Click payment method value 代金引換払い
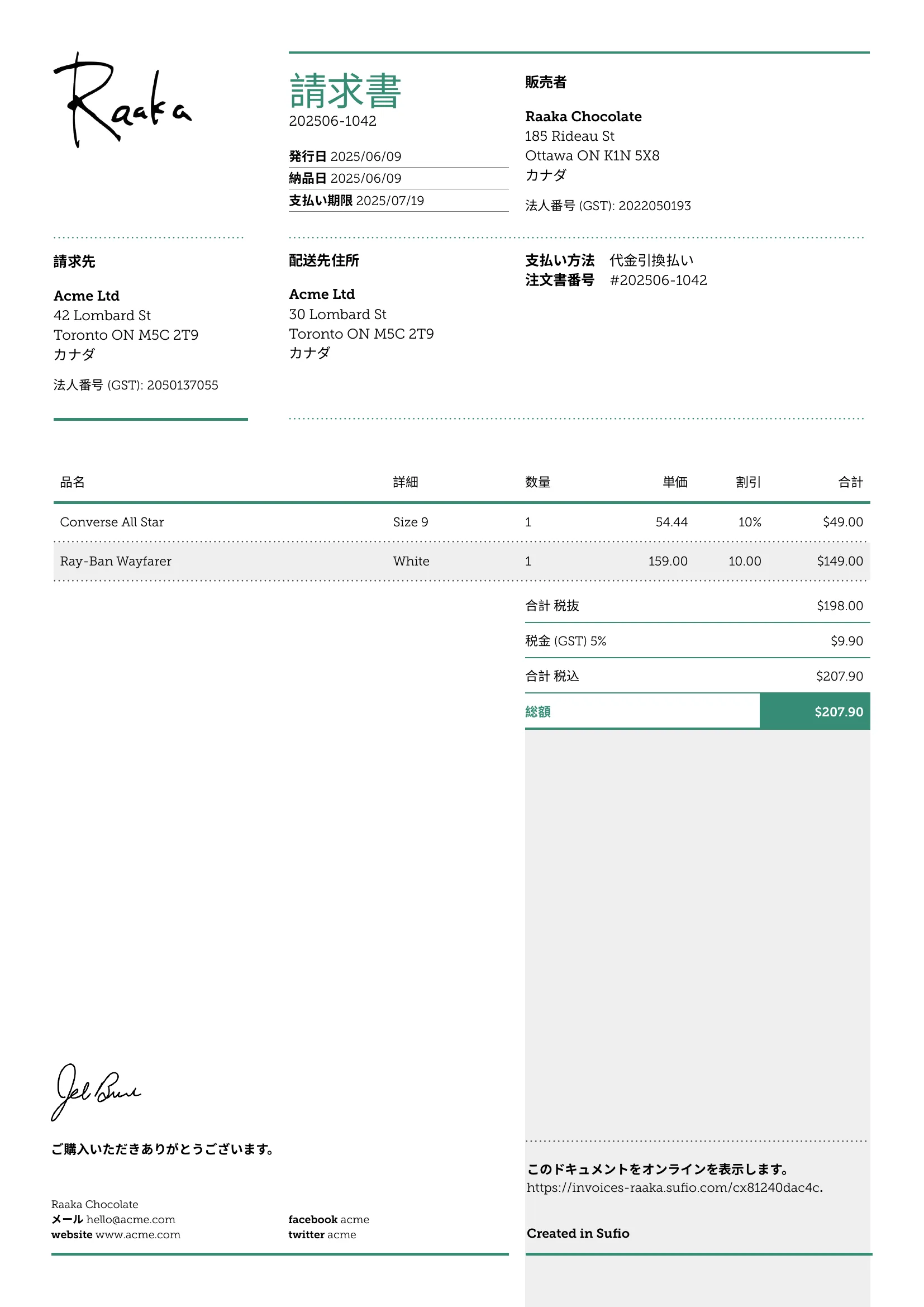924x1307 pixels. pos(651,260)
